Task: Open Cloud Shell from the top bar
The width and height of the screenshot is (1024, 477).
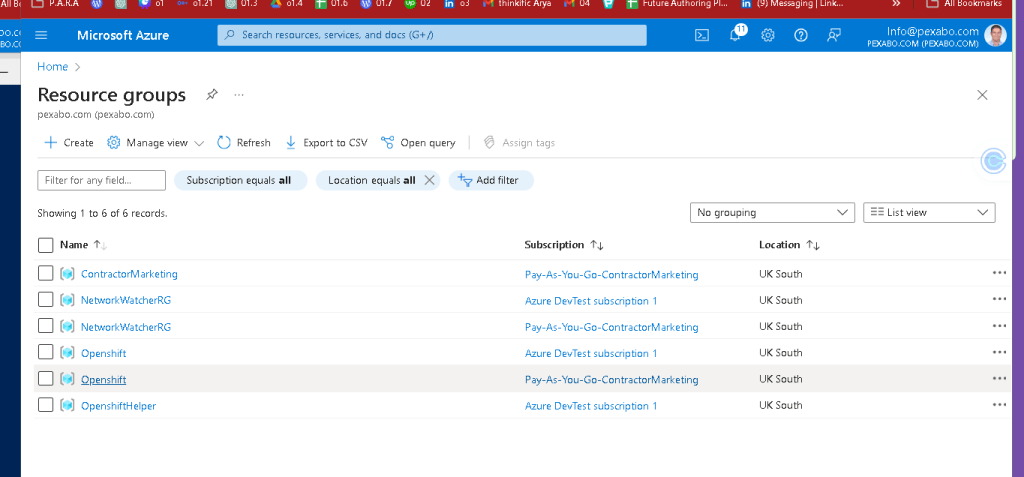Action: pos(701,35)
